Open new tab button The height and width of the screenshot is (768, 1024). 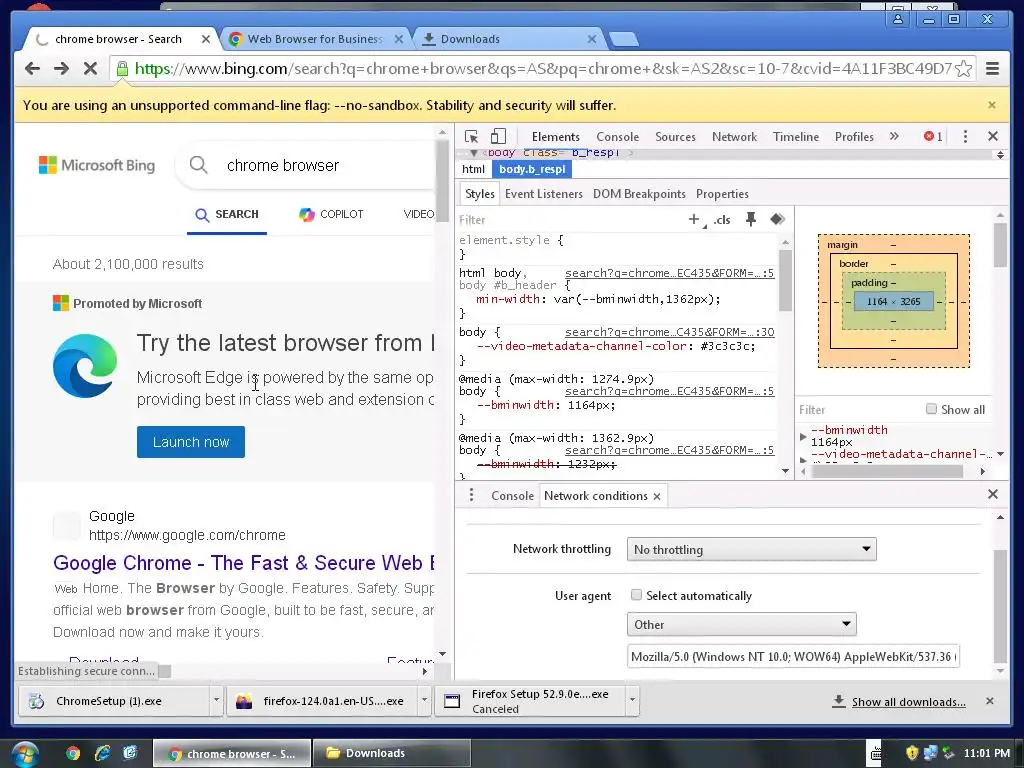pos(624,39)
